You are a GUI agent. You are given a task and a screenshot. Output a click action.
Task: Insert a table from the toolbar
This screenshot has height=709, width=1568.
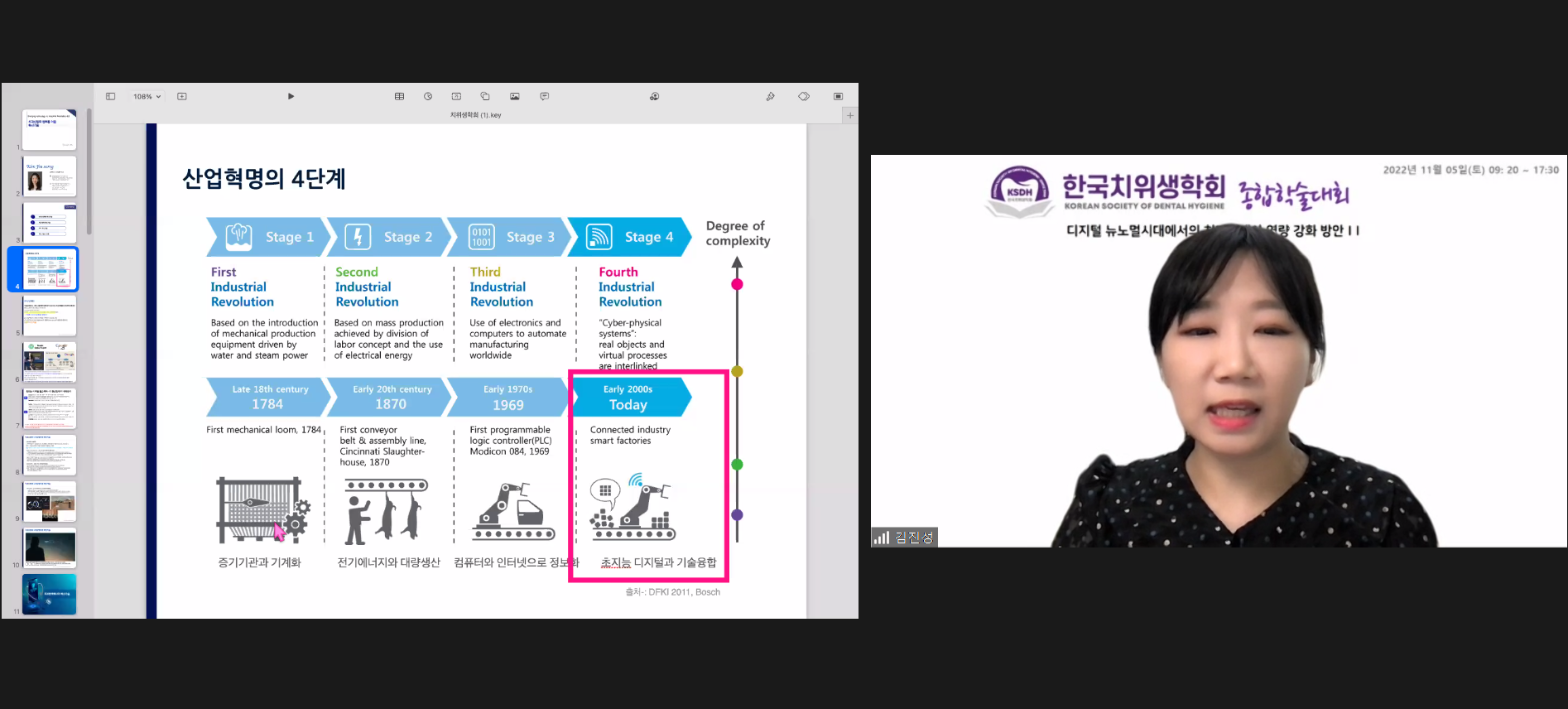399,97
